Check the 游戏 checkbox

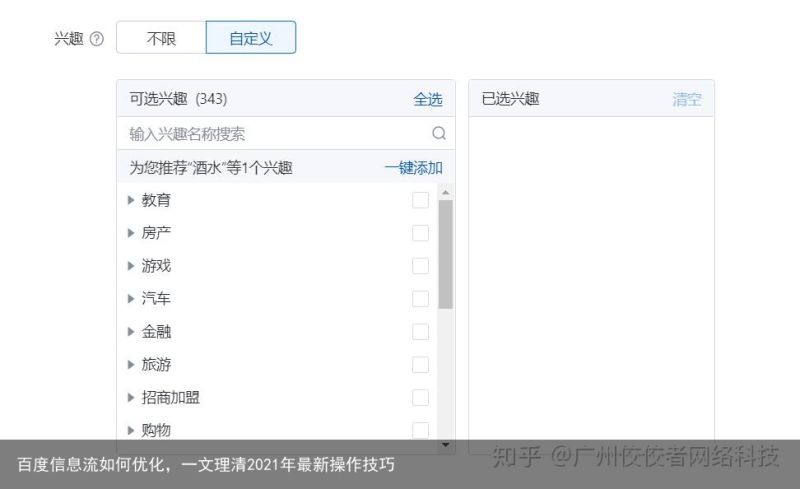(420, 266)
